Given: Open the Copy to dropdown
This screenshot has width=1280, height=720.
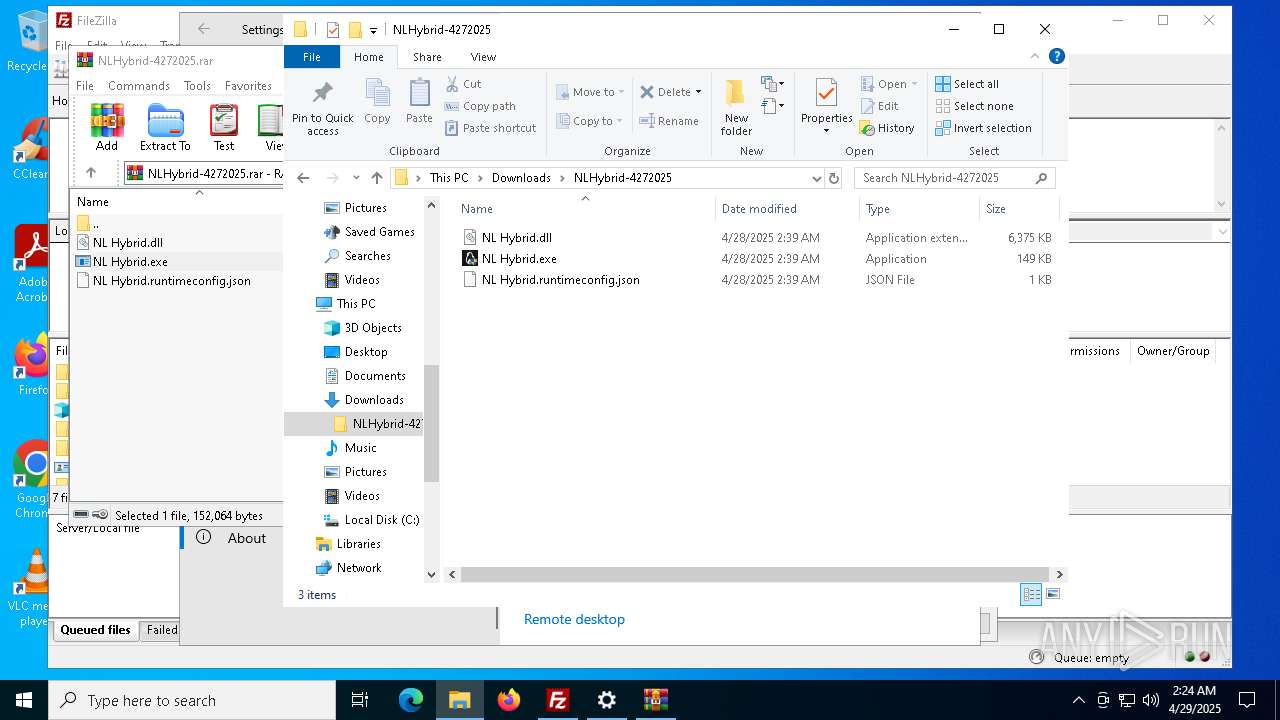Looking at the screenshot, I should (x=590, y=121).
